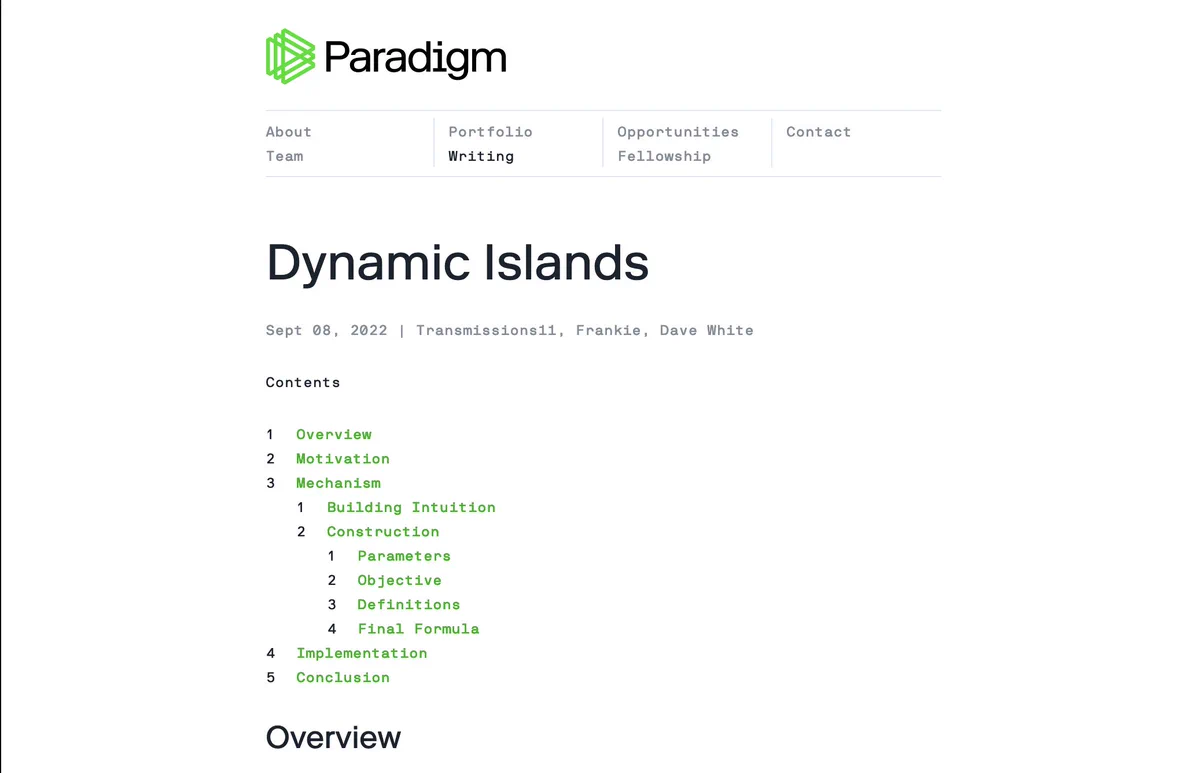Screen dimensions: 1200x773
Task: Open the About navigation link
Action: click(289, 132)
